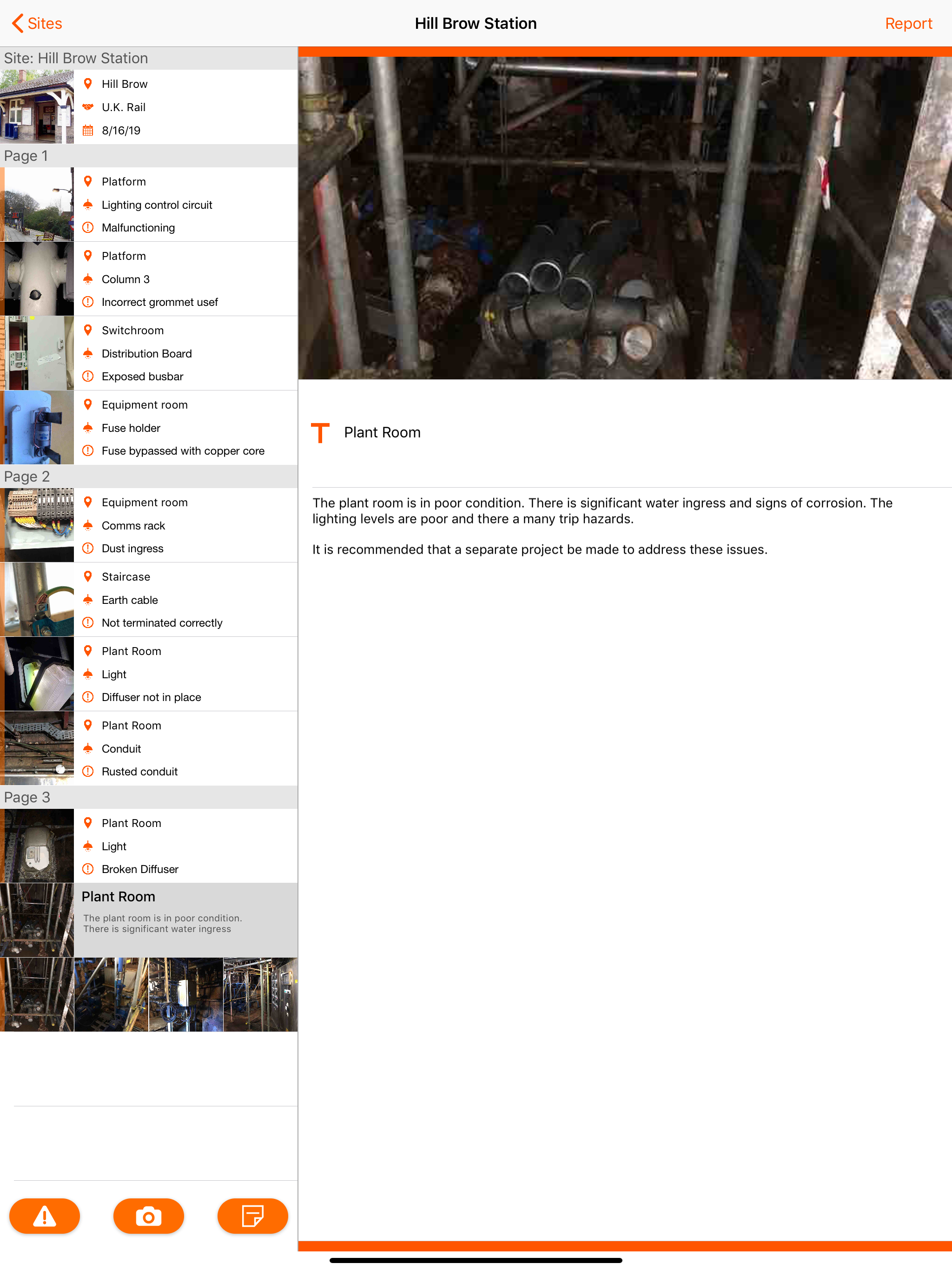
Task: Click Page 1 section header
Action: [149, 156]
